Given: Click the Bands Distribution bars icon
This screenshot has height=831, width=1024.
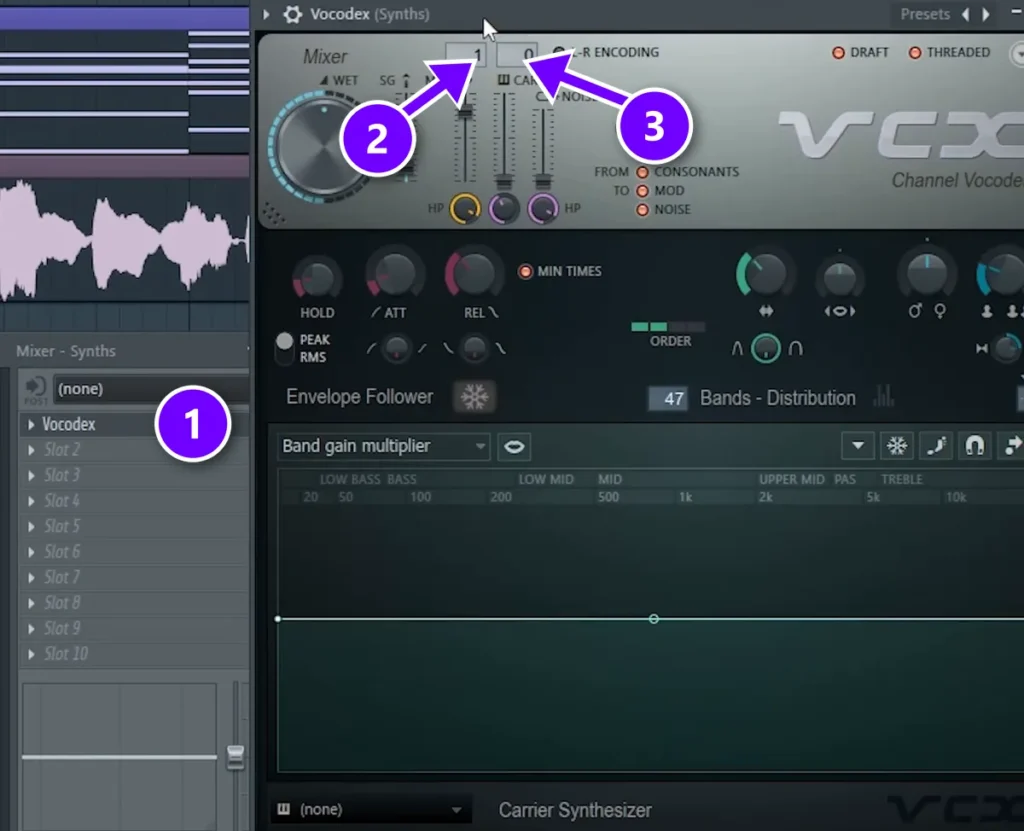Looking at the screenshot, I should point(883,396).
